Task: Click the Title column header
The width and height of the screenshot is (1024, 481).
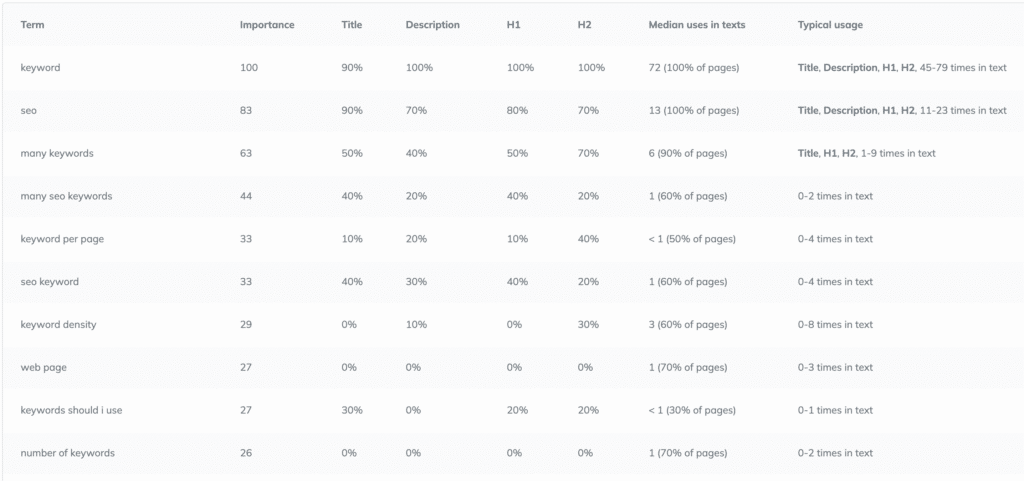Action: point(353,25)
